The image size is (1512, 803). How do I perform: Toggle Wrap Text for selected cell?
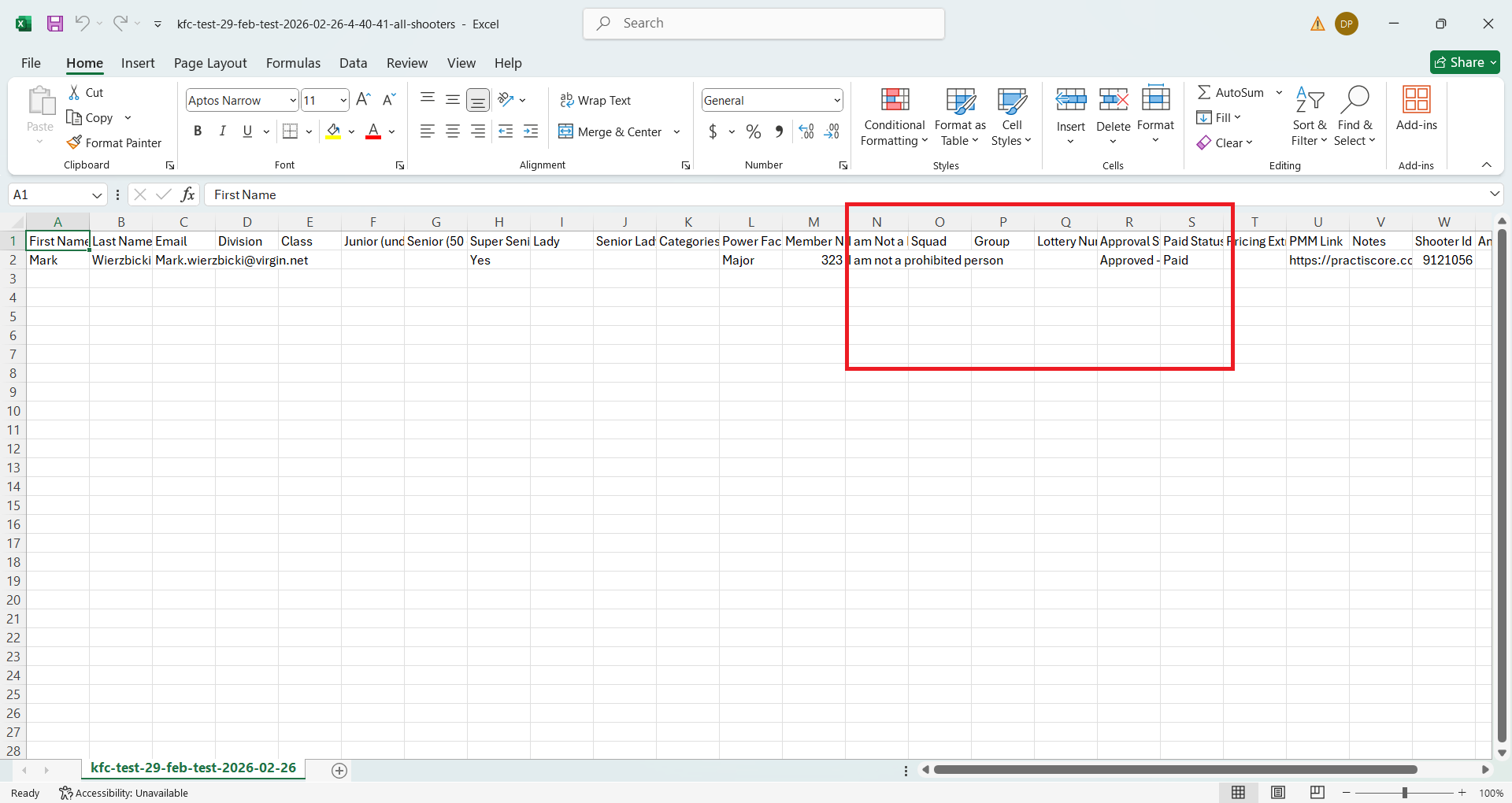tap(595, 100)
